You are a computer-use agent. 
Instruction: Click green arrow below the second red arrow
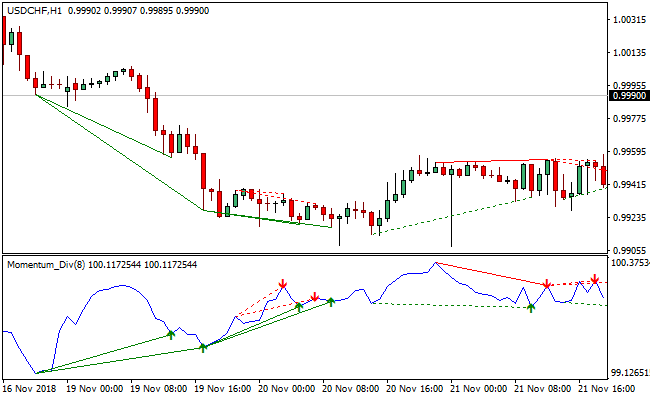click(299, 307)
